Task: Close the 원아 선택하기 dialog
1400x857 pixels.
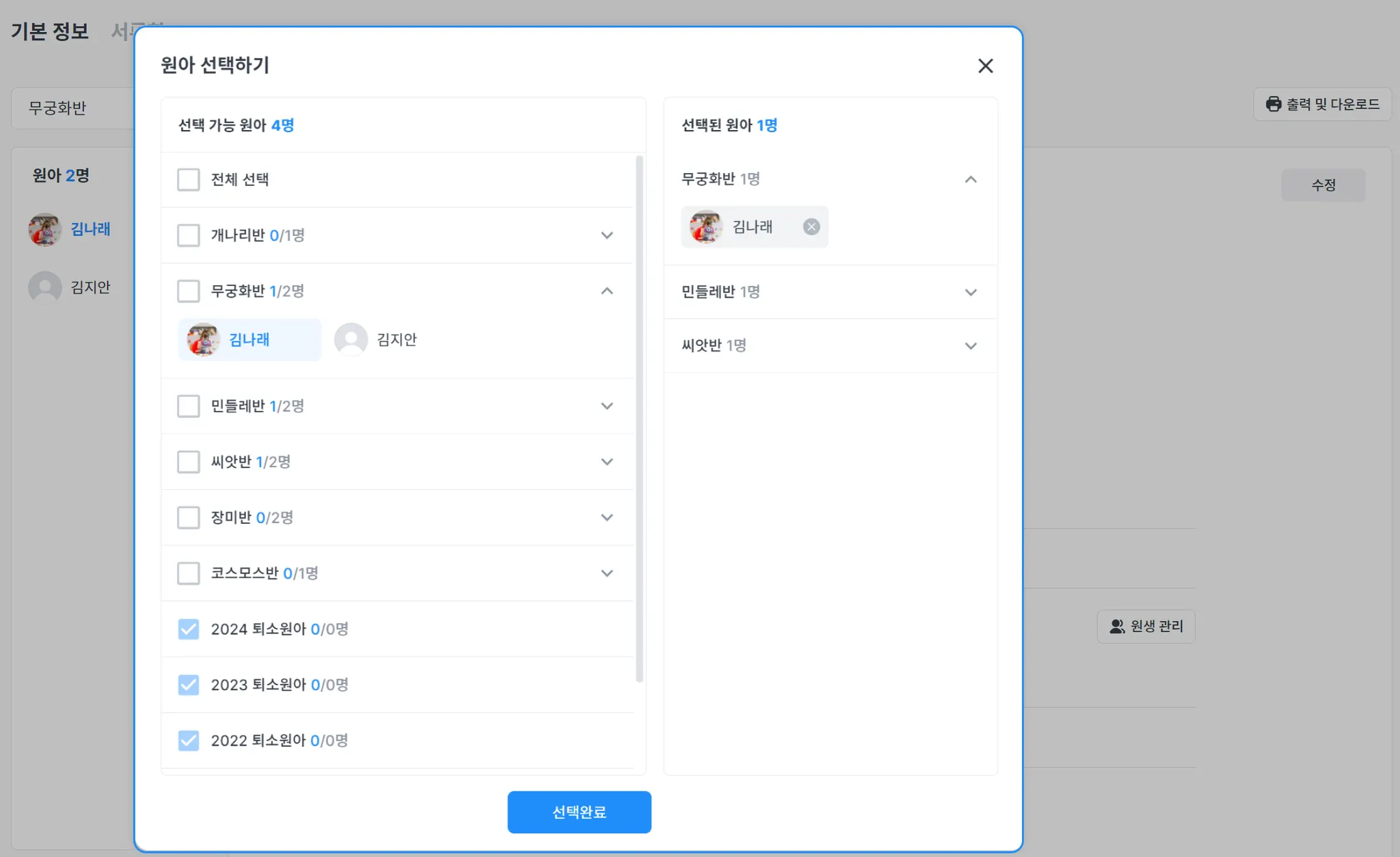Action: pos(985,66)
